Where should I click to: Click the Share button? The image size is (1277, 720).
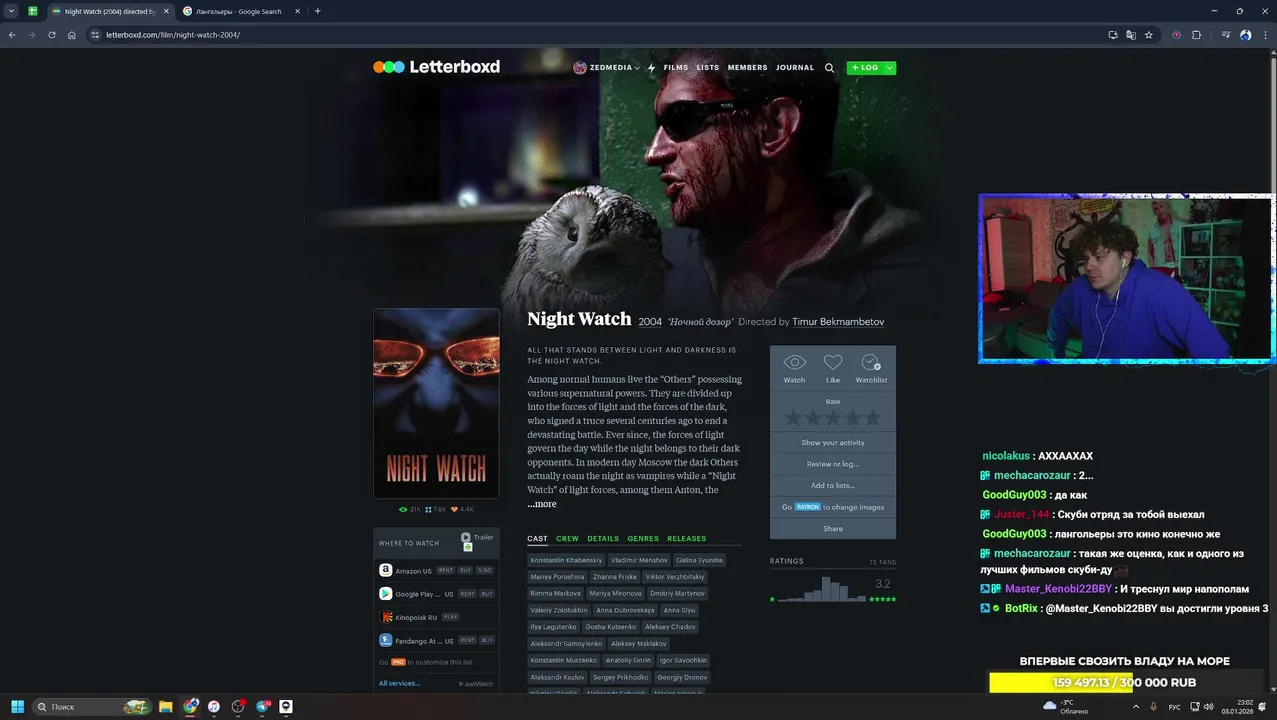(833, 528)
